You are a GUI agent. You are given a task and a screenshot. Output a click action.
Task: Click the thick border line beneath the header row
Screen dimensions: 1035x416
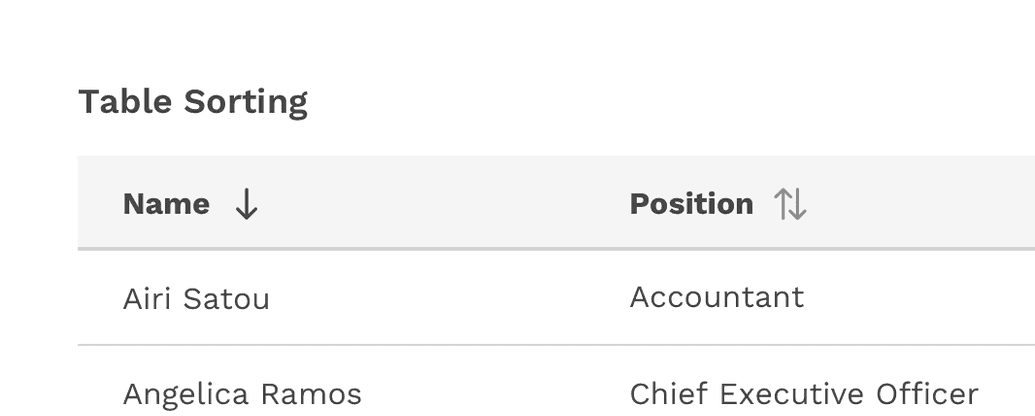(500, 248)
